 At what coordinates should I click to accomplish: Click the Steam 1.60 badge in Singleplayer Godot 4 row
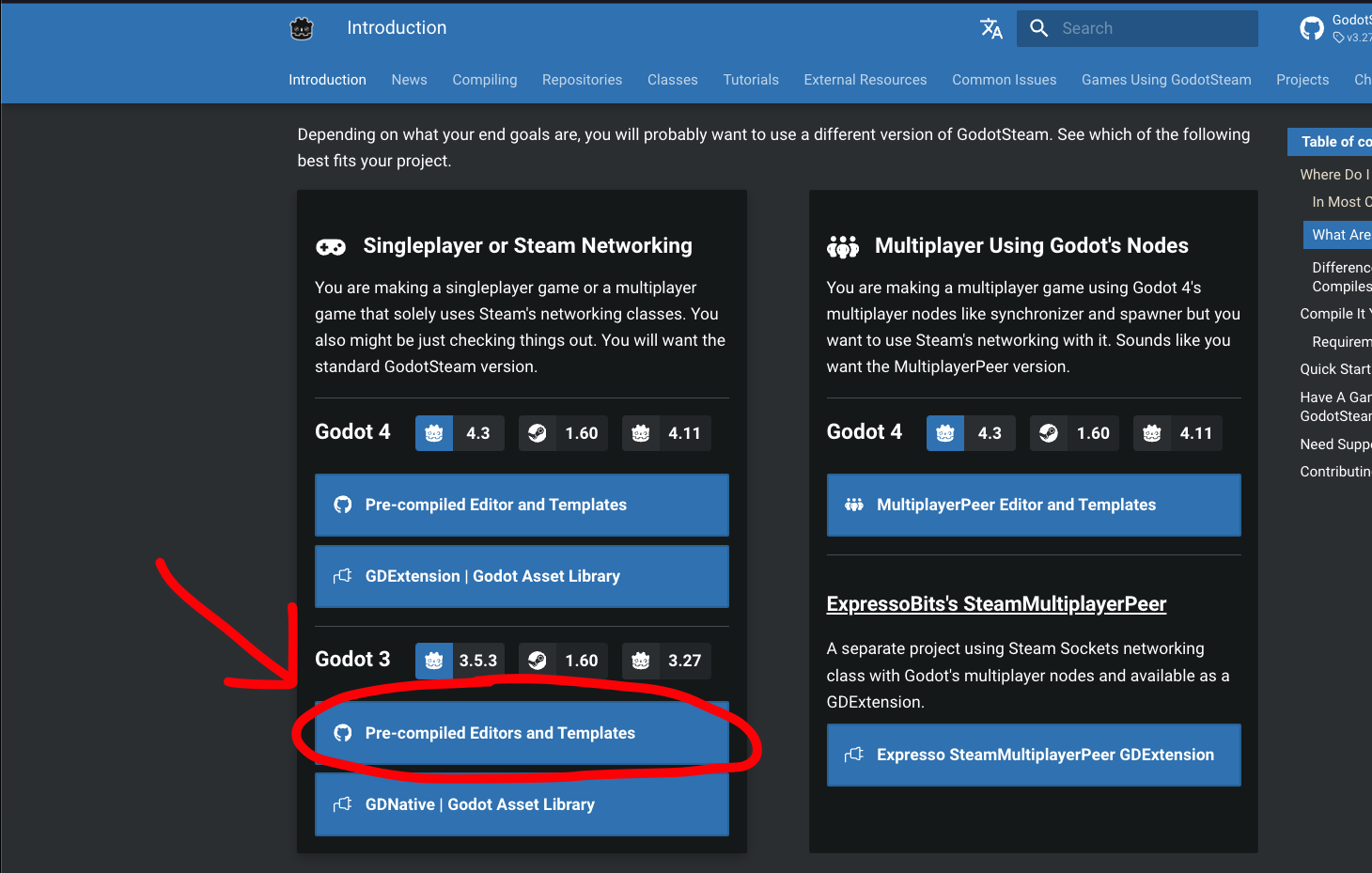[563, 433]
